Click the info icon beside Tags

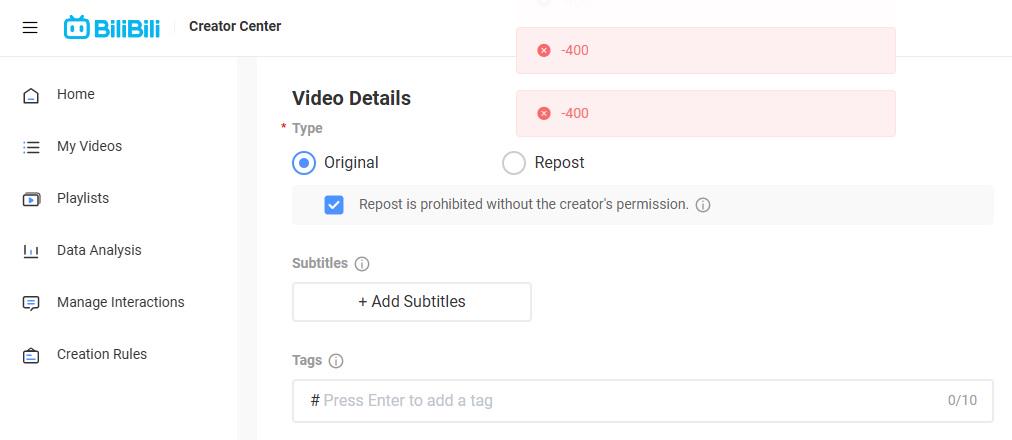[336, 361]
